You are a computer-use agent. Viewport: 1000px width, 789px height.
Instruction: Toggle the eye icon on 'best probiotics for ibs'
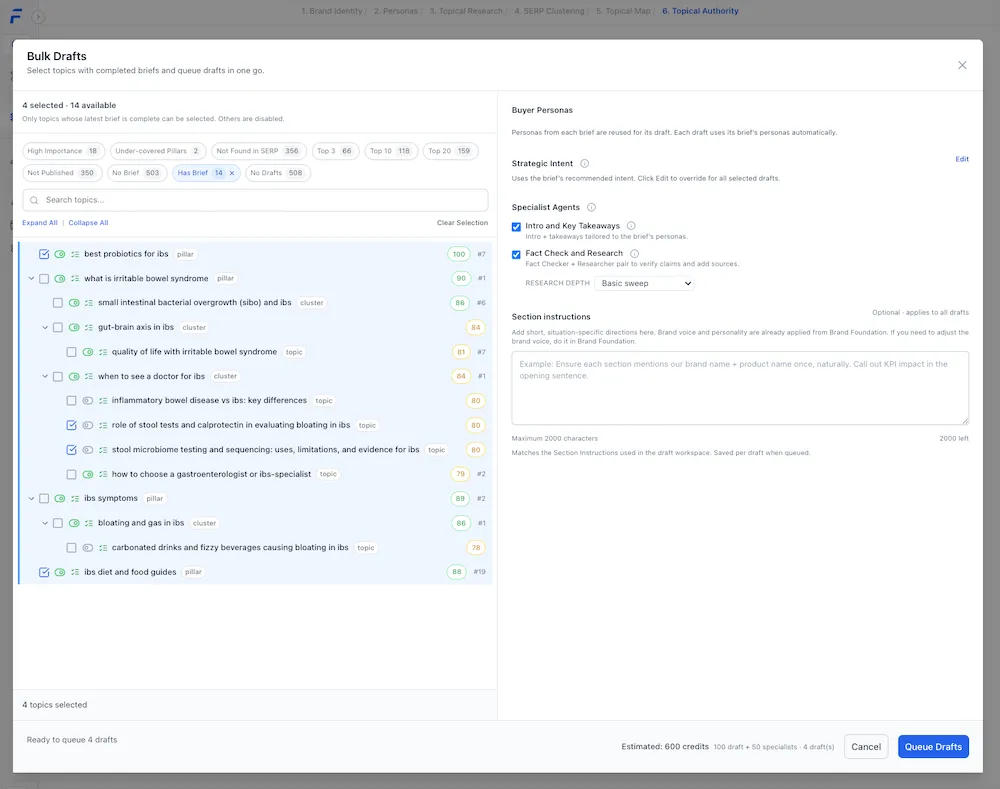pos(59,254)
